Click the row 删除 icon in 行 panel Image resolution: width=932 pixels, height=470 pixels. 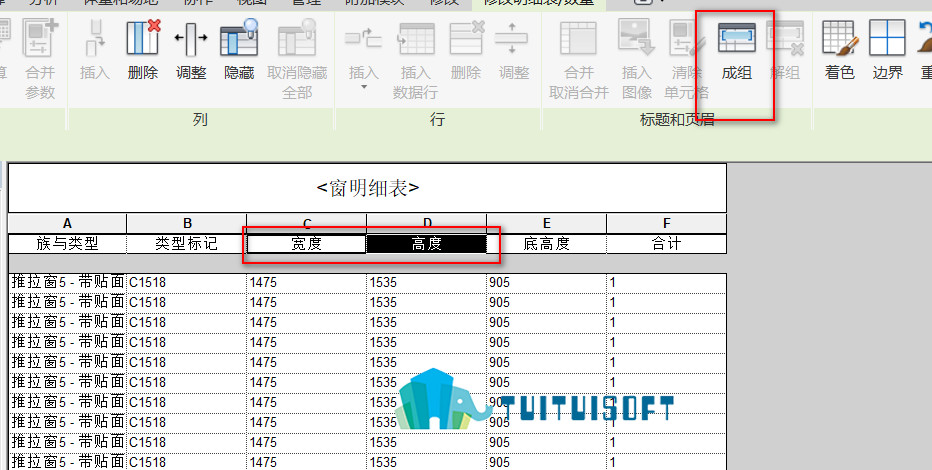466,38
